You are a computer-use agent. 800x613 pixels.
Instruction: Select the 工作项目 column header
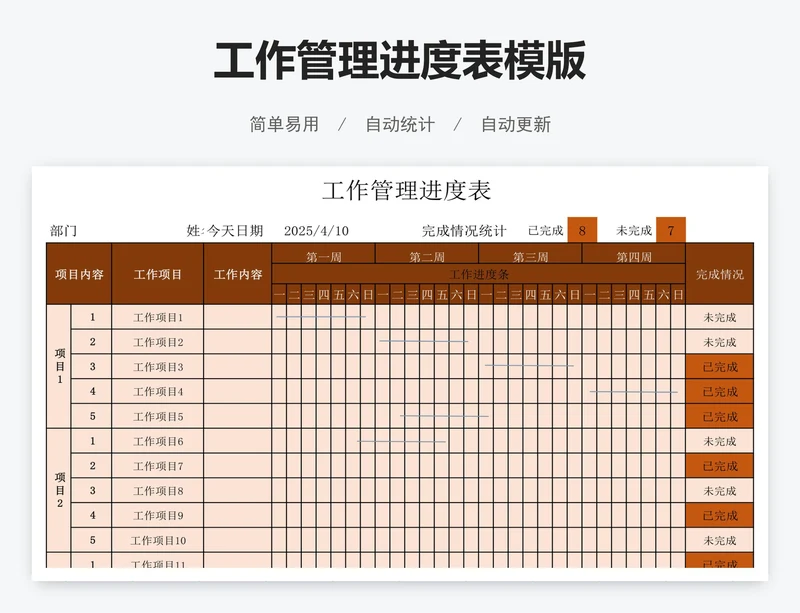(x=158, y=274)
